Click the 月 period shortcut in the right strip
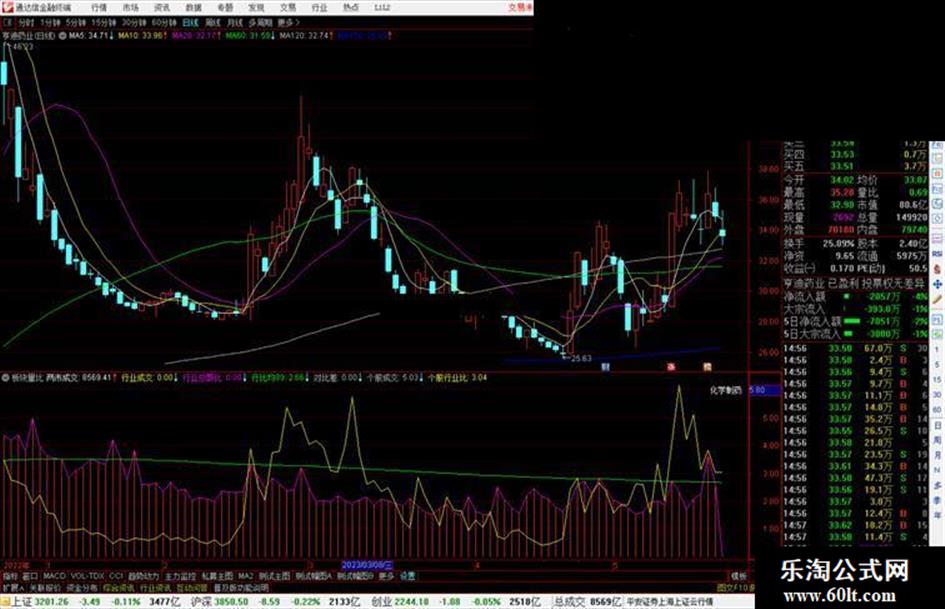The image size is (945, 609). click(938, 456)
